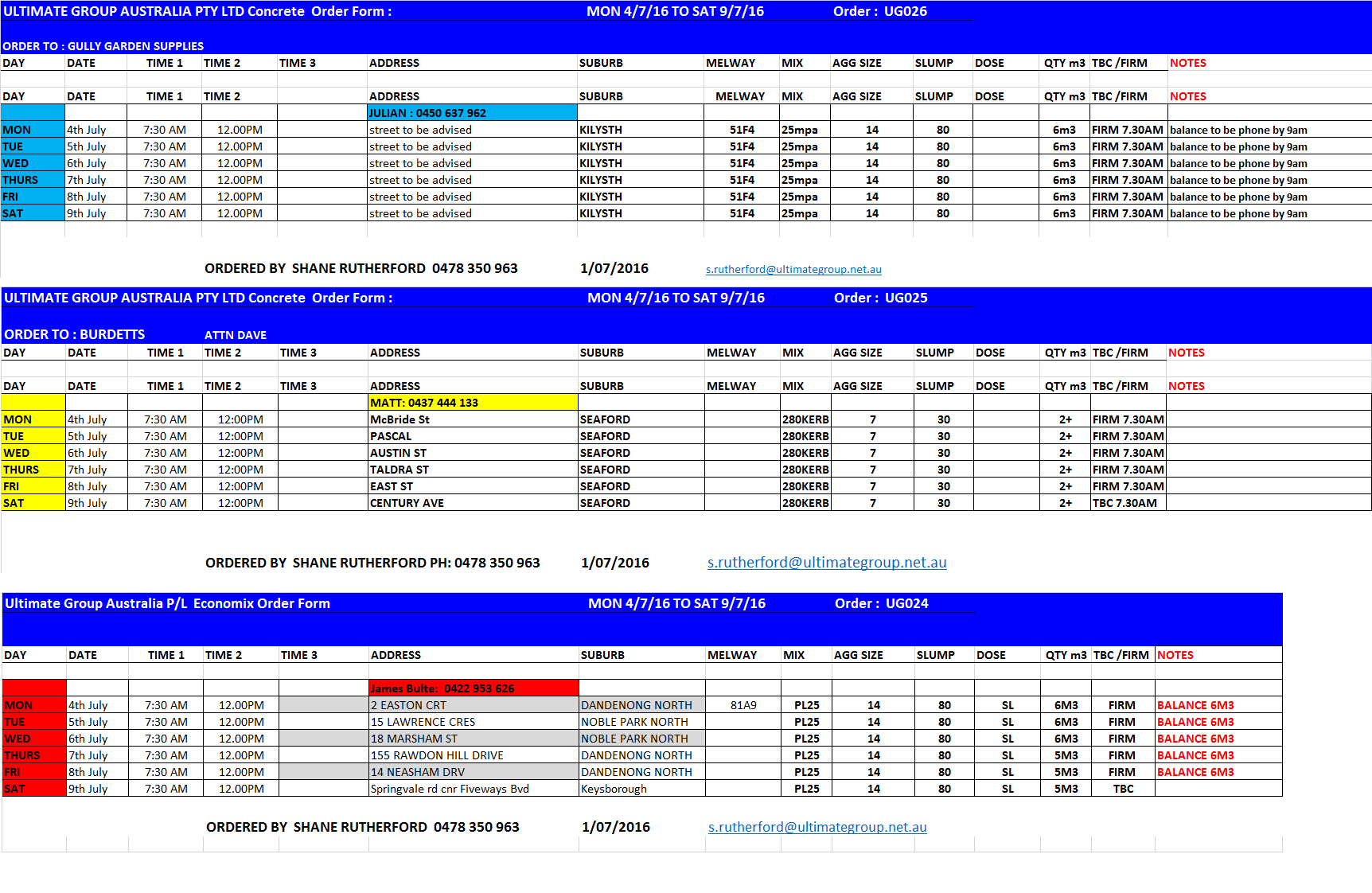
Task: Select the red James Bulte contact cell
Action: point(473,688)
